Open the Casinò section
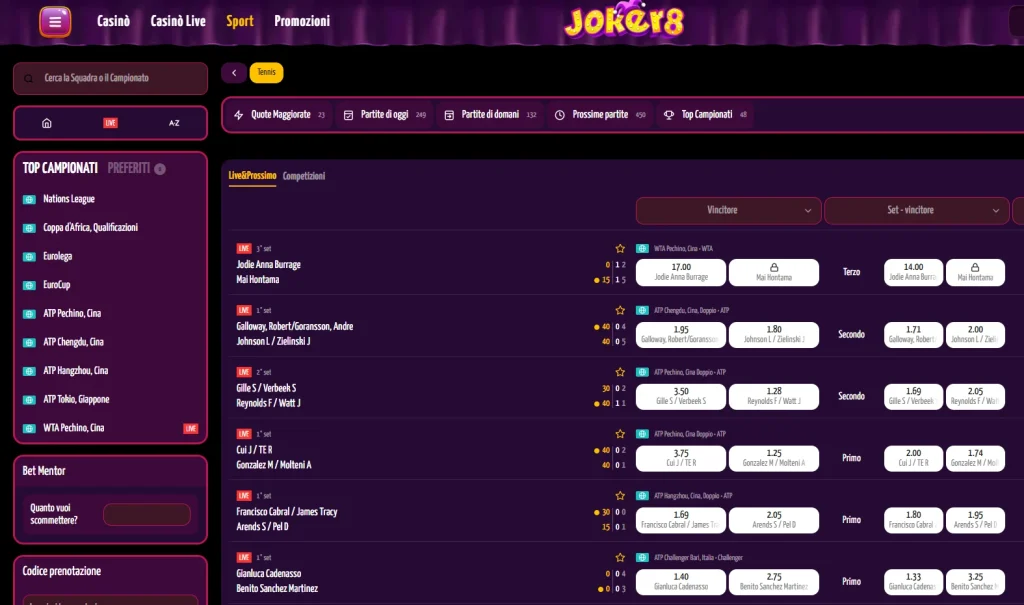 coord(114,21)
